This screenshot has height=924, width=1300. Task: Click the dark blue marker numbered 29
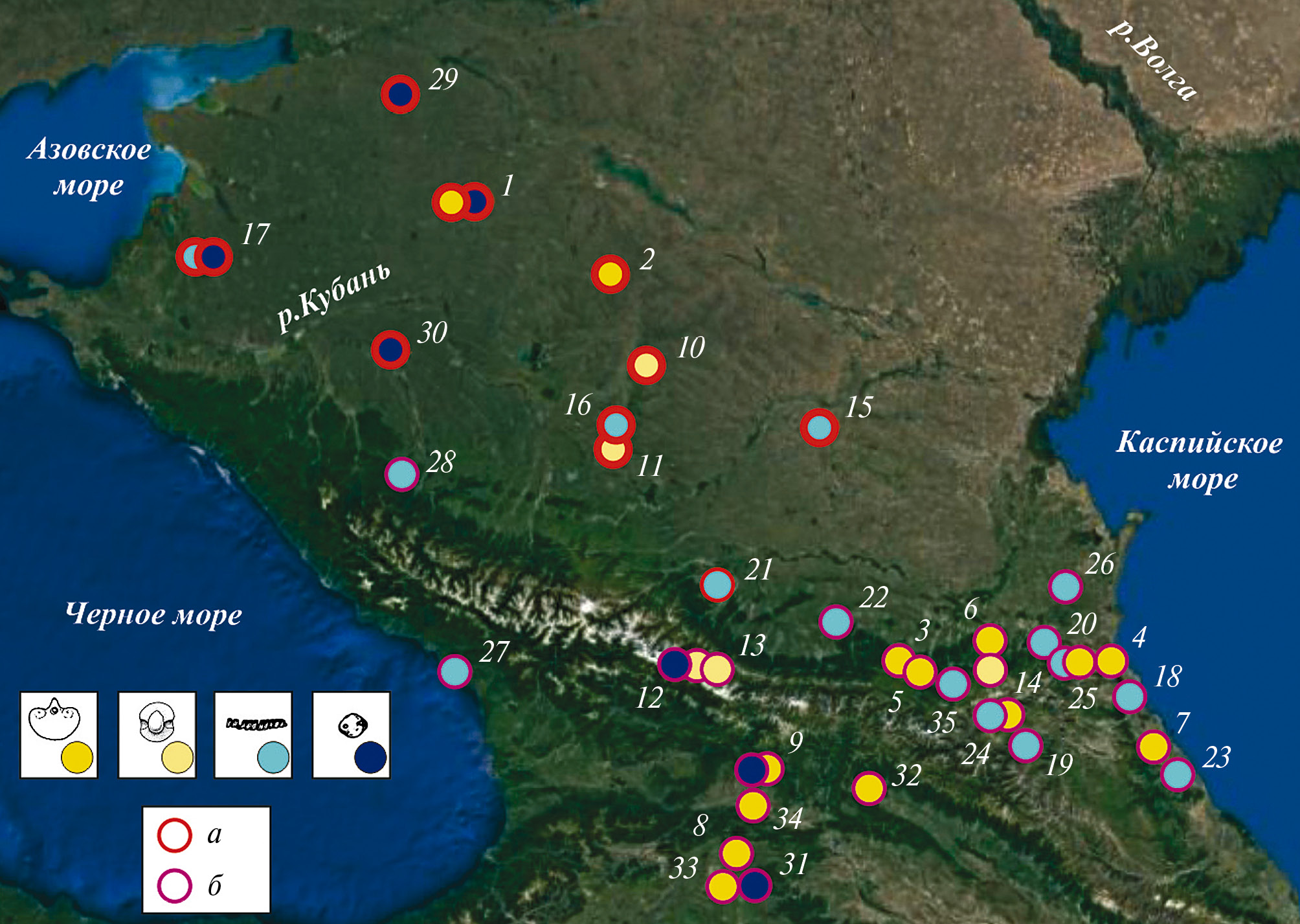coord(400,95)
